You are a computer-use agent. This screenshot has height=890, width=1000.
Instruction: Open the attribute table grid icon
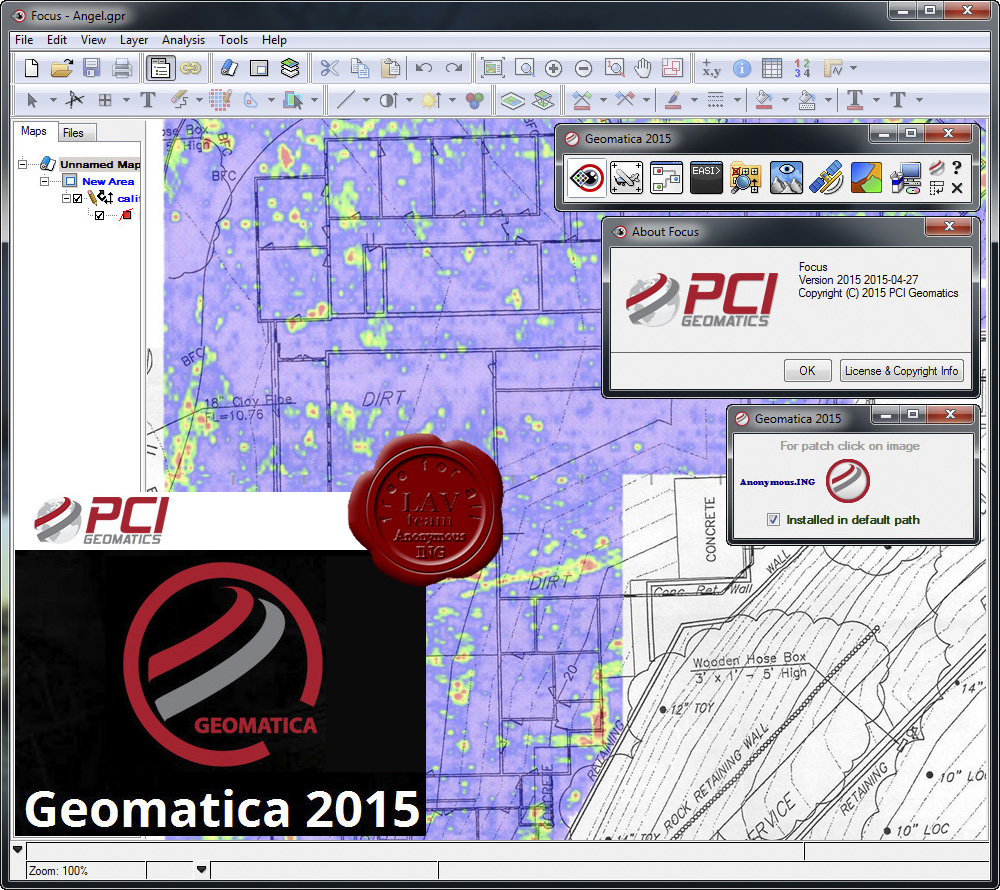pos(772,68)
